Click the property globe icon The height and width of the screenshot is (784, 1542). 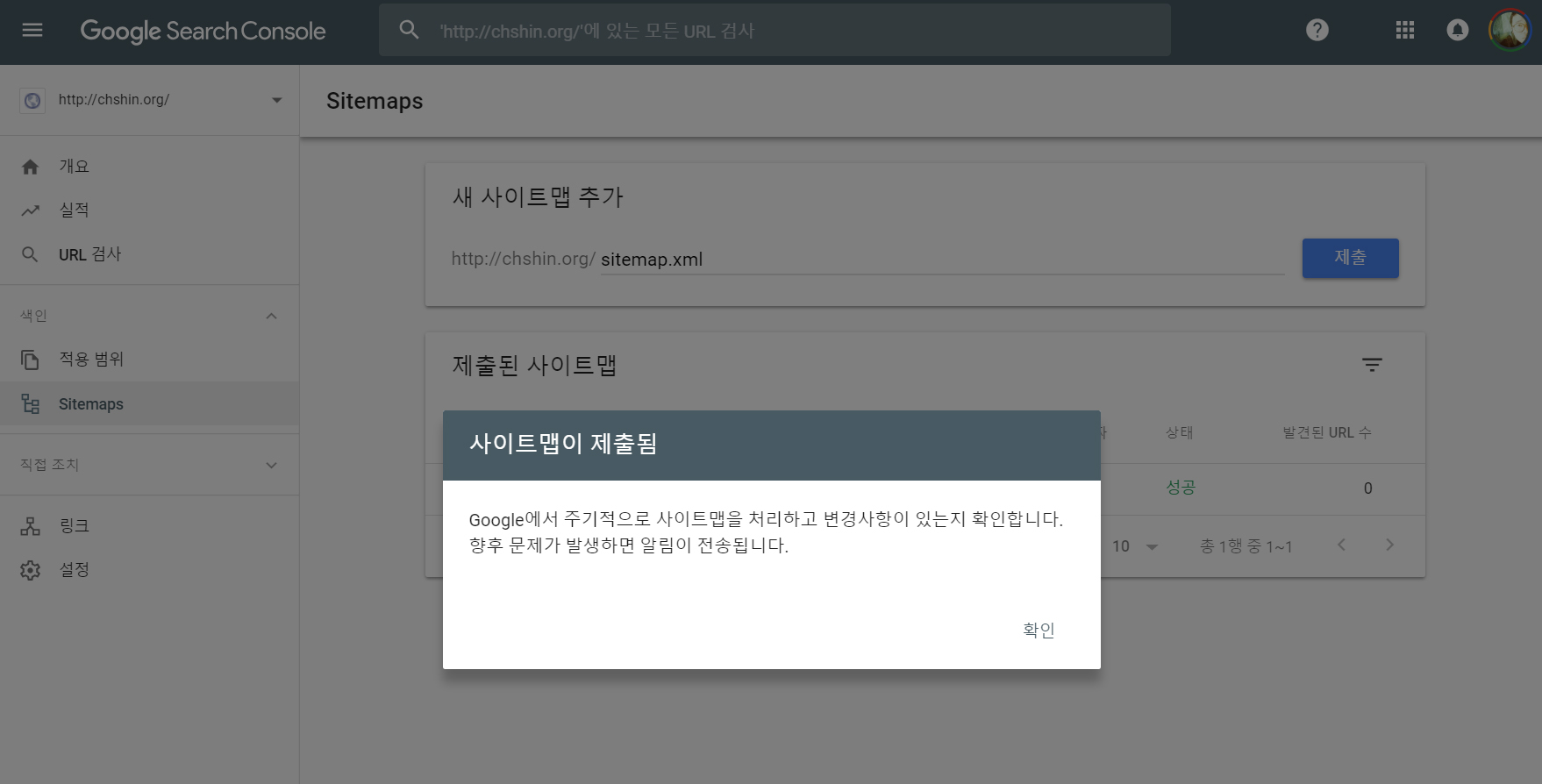(x=32, y=100)
